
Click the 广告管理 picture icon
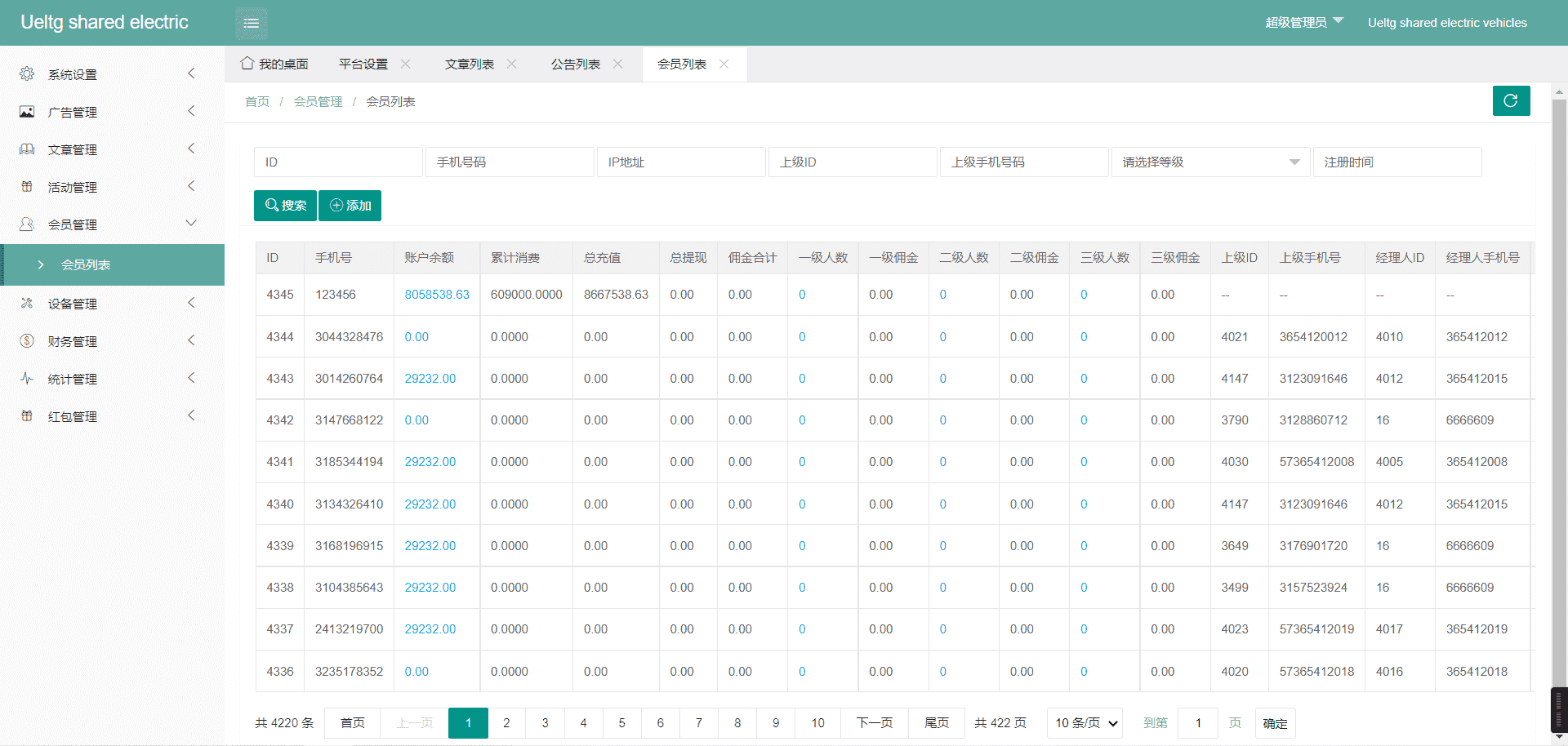tap(27, 112)
